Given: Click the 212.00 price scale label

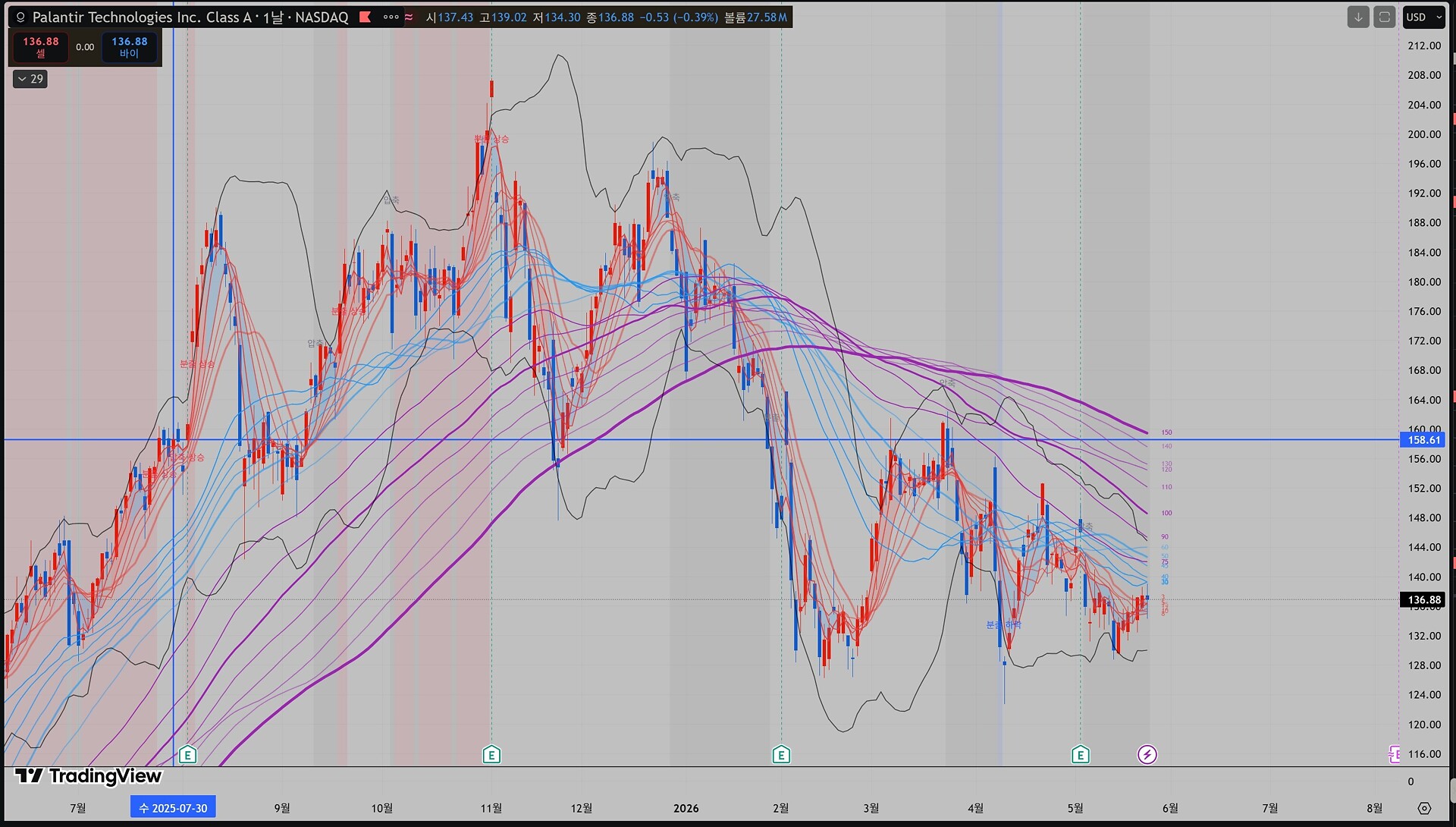Looking at the screenshot, I should pyautogui.click(x=1424, y=46).
